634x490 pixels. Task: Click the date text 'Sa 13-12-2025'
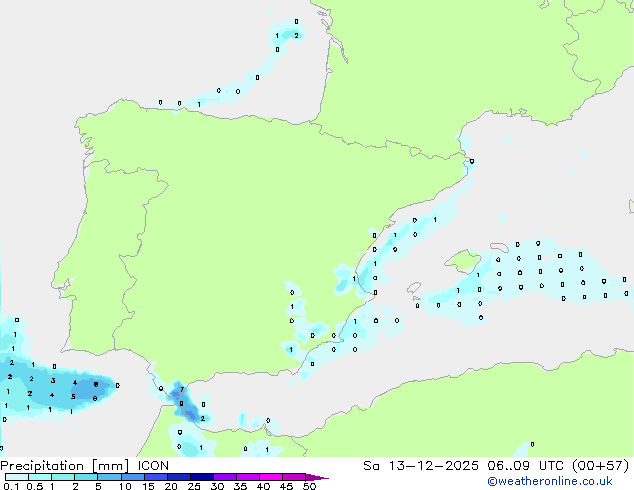tap(421, 466)
